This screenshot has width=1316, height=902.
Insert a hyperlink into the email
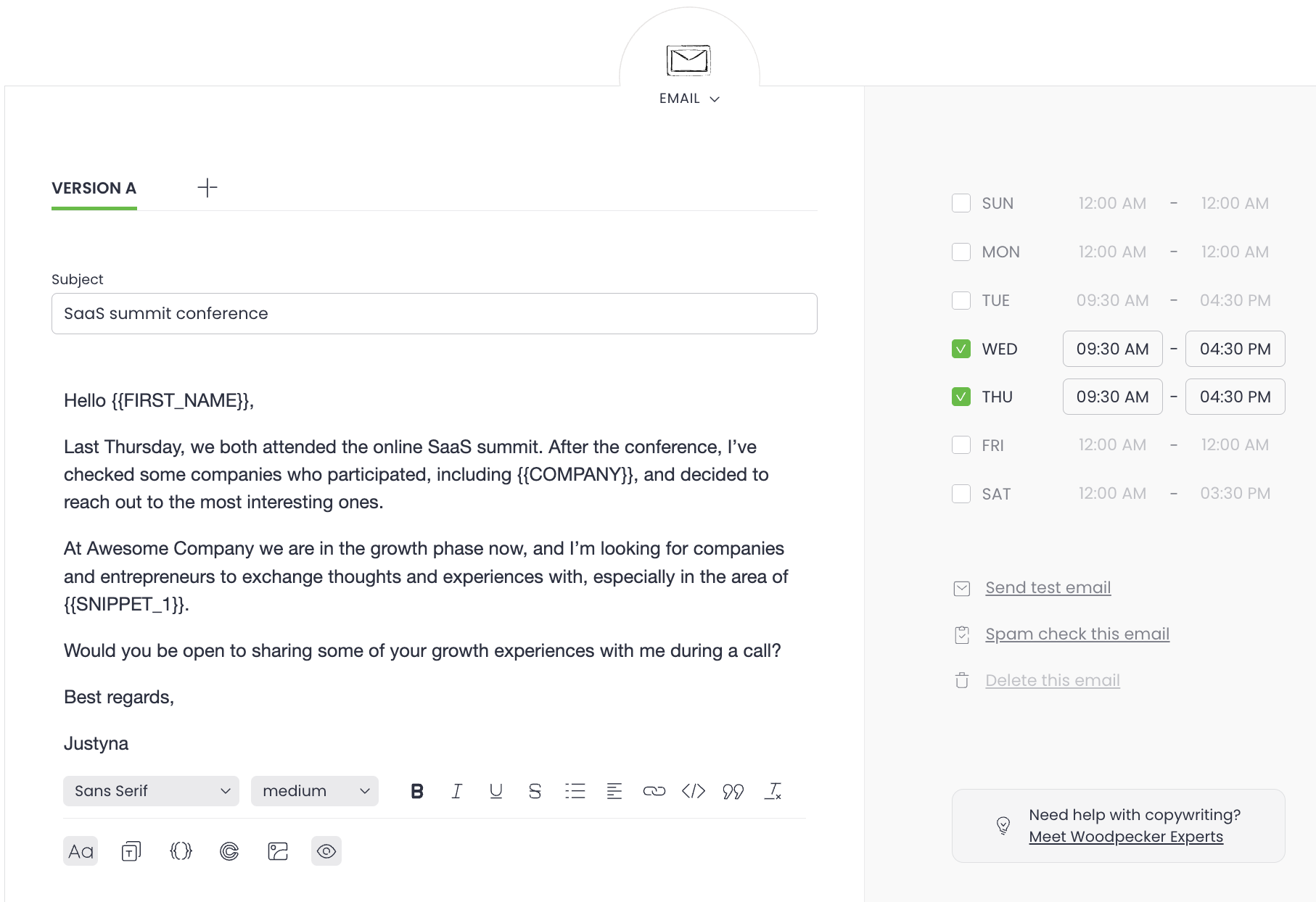point(654,791)
